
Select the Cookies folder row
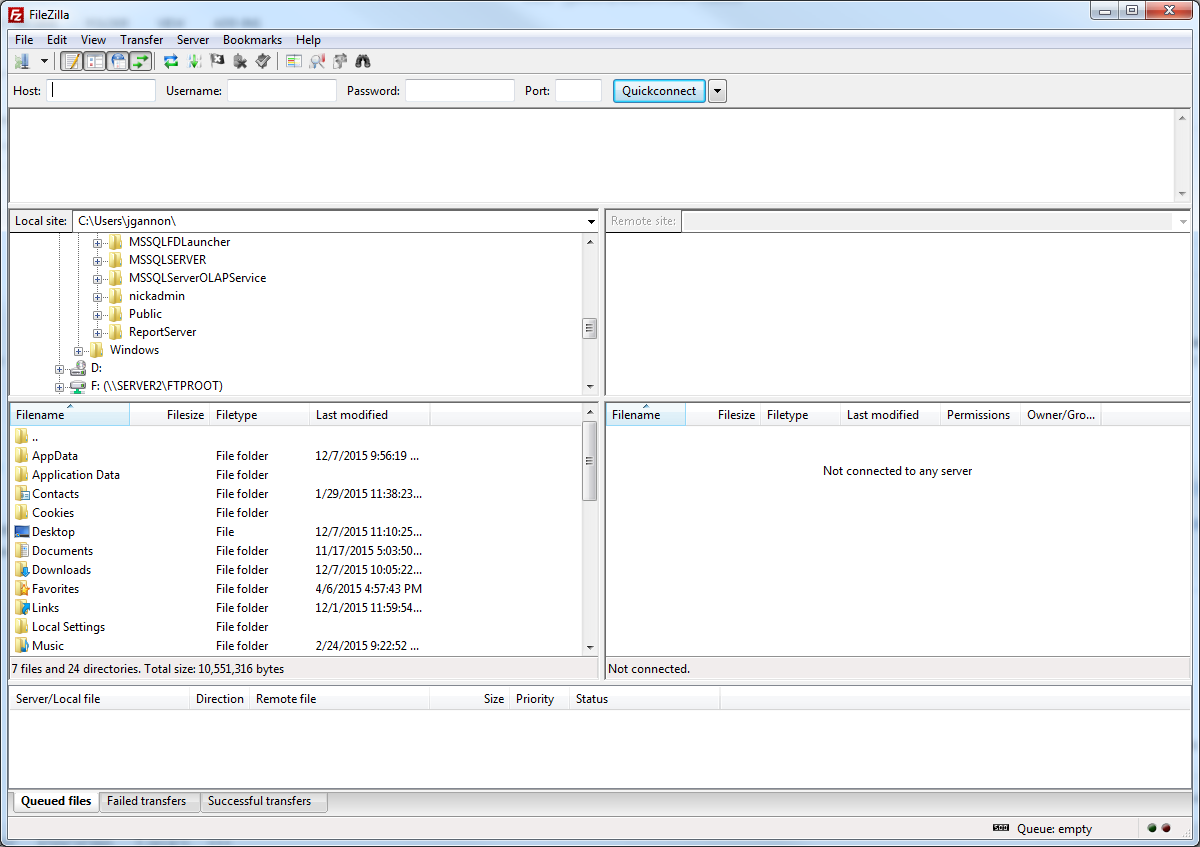pyautogui.click(x=295, y=513)
